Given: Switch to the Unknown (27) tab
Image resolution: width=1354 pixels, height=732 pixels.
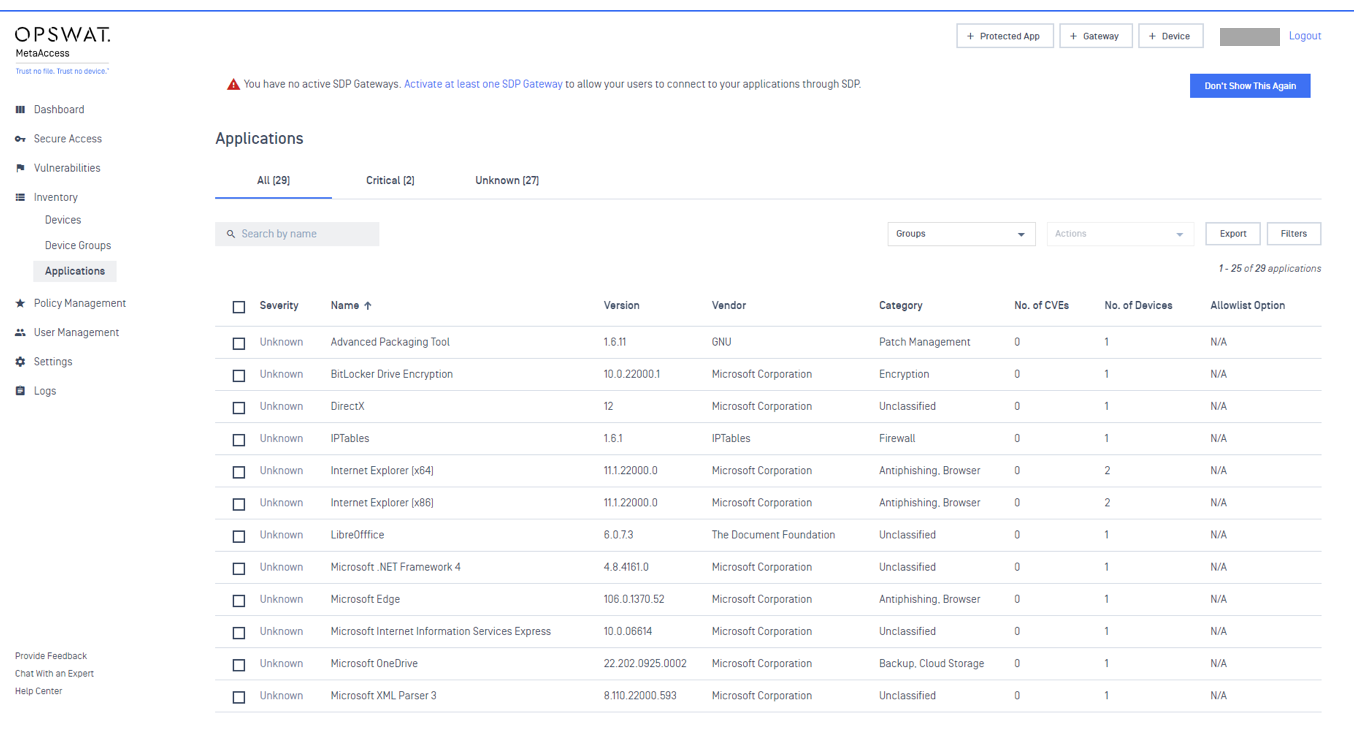Looking at the screenshot, I should (x=507, y=181).
